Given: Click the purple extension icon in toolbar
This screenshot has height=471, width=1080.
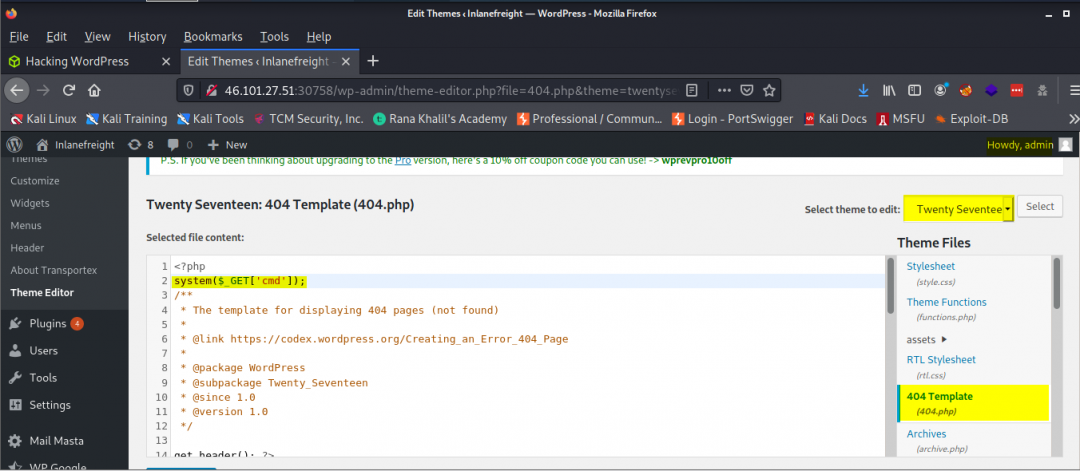Looking at the screenshot, I should 990,90.
